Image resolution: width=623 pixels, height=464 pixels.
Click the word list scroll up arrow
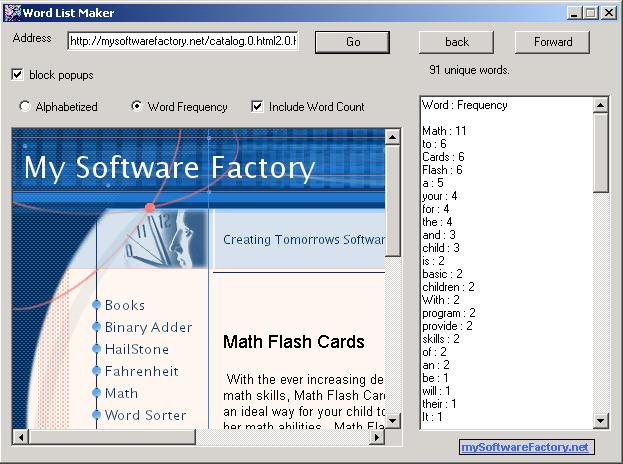[x=600, y=105]
